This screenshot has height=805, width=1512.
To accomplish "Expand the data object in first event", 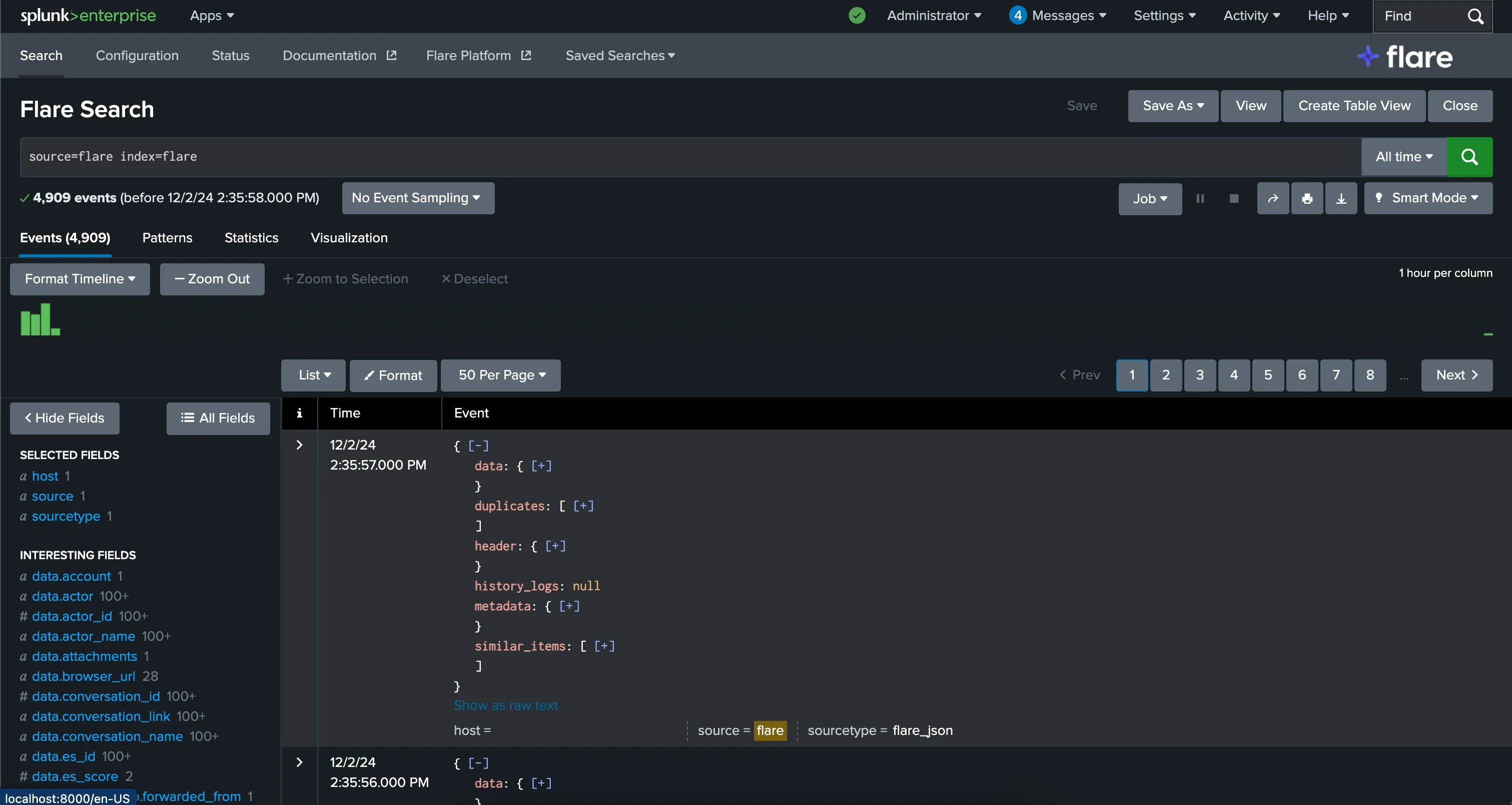I will coord(541,466).
